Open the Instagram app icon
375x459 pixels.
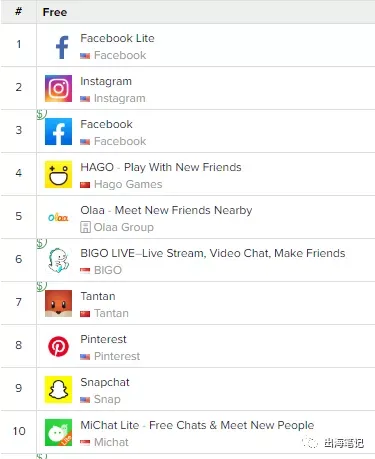pos(58,88)
